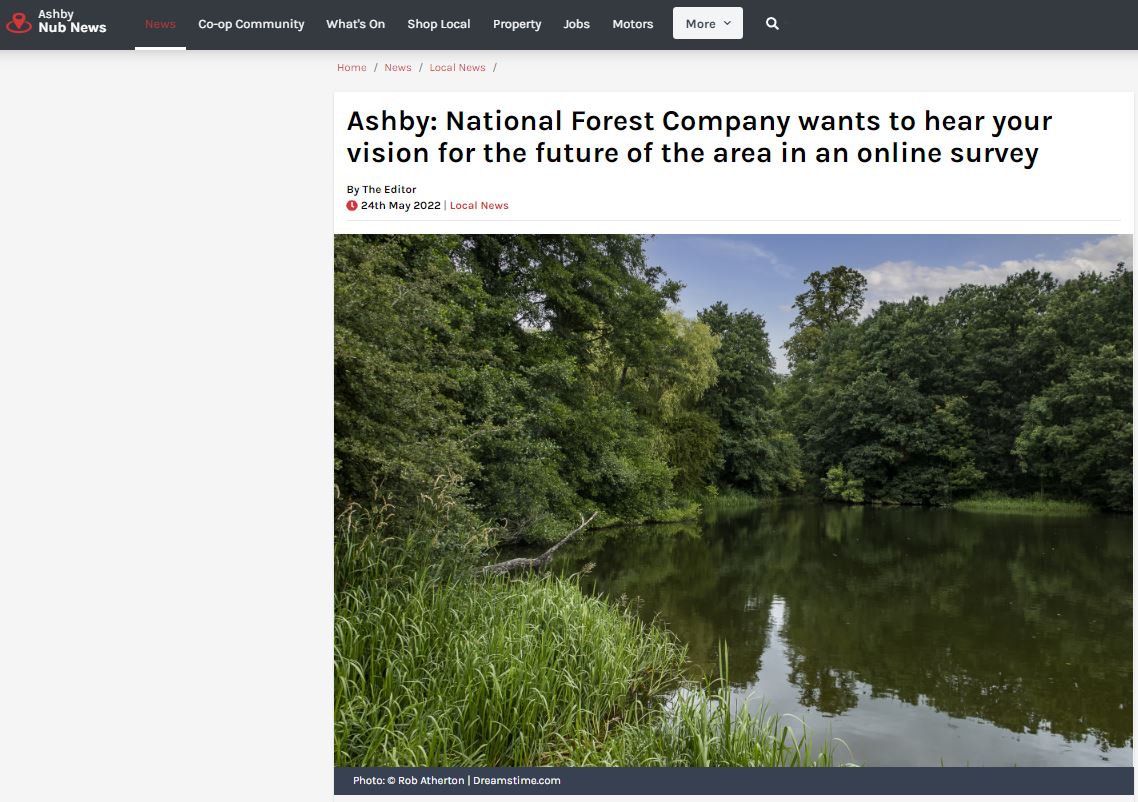Viewport: 1138px width, 802px height.
Task: Click the By The Editor byline
Action: [x=381, y=189]
